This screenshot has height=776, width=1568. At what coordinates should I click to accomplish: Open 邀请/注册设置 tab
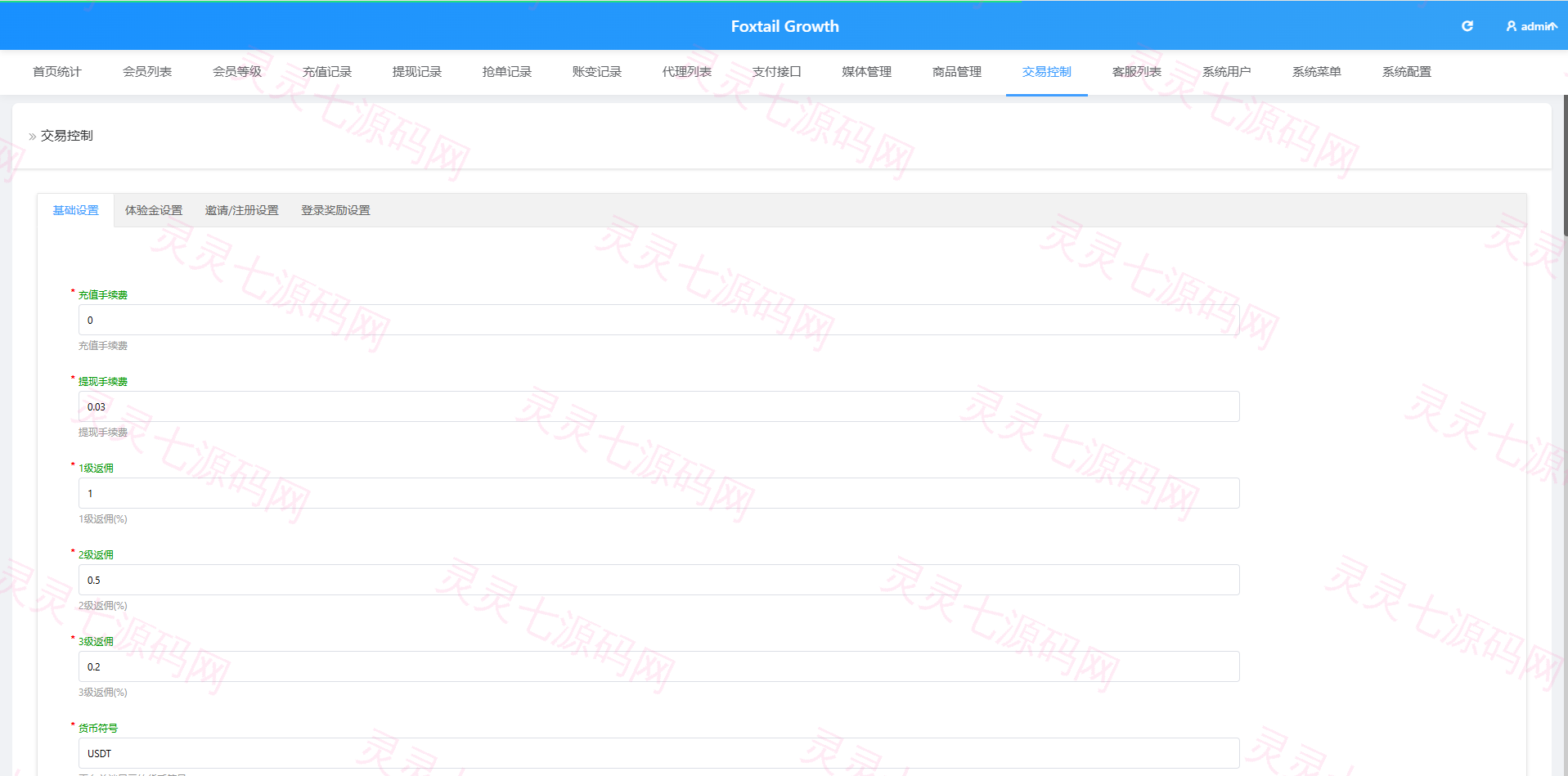pos(242,210)
